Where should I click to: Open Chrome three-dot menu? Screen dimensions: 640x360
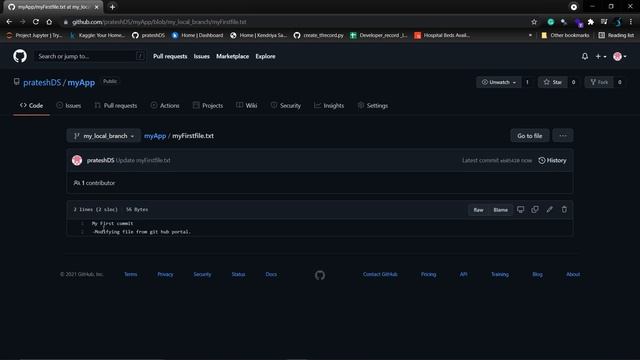(631, 22)
